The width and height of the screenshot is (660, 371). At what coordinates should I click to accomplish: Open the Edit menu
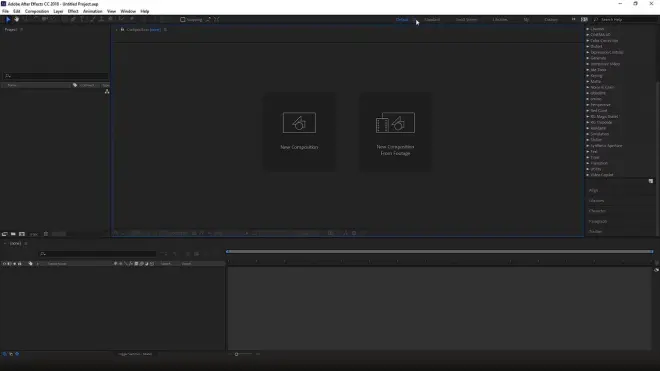pos(17,11)
